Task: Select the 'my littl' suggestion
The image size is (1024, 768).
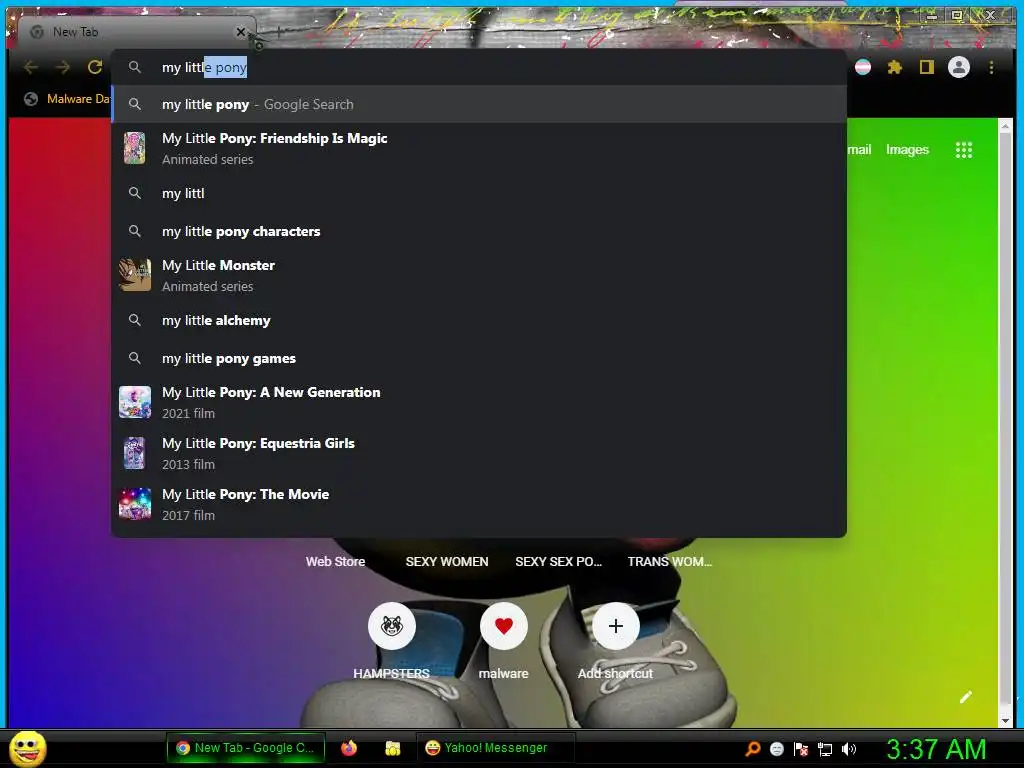Action: tap(479, 193)
